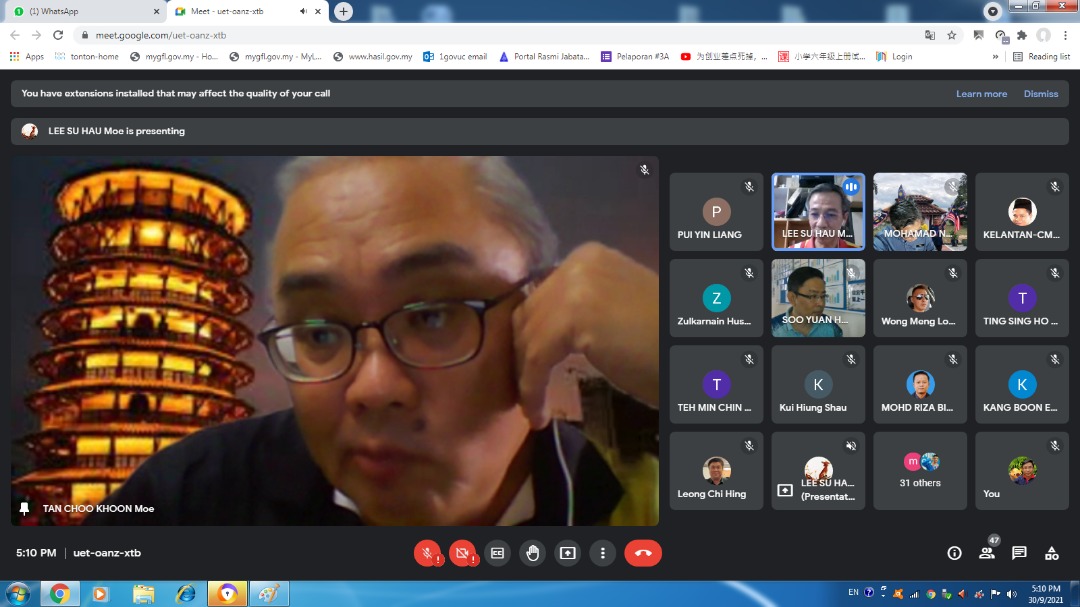Select KANG BOON E... participant tile
Viewport: 1080px width, 607px height.
click(x=1022, y=384)
